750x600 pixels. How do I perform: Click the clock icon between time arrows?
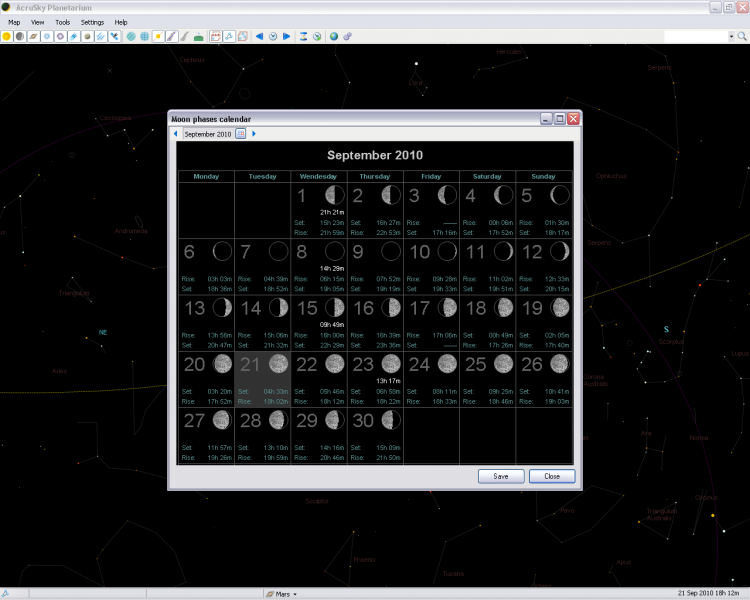(273, 36)
